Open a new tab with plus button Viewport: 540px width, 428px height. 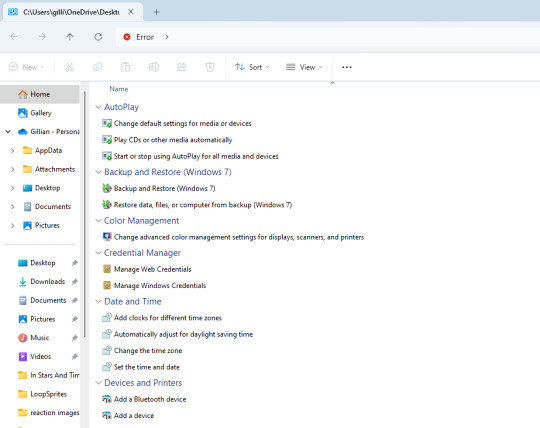pyautogui.click(x=156, y=12)
